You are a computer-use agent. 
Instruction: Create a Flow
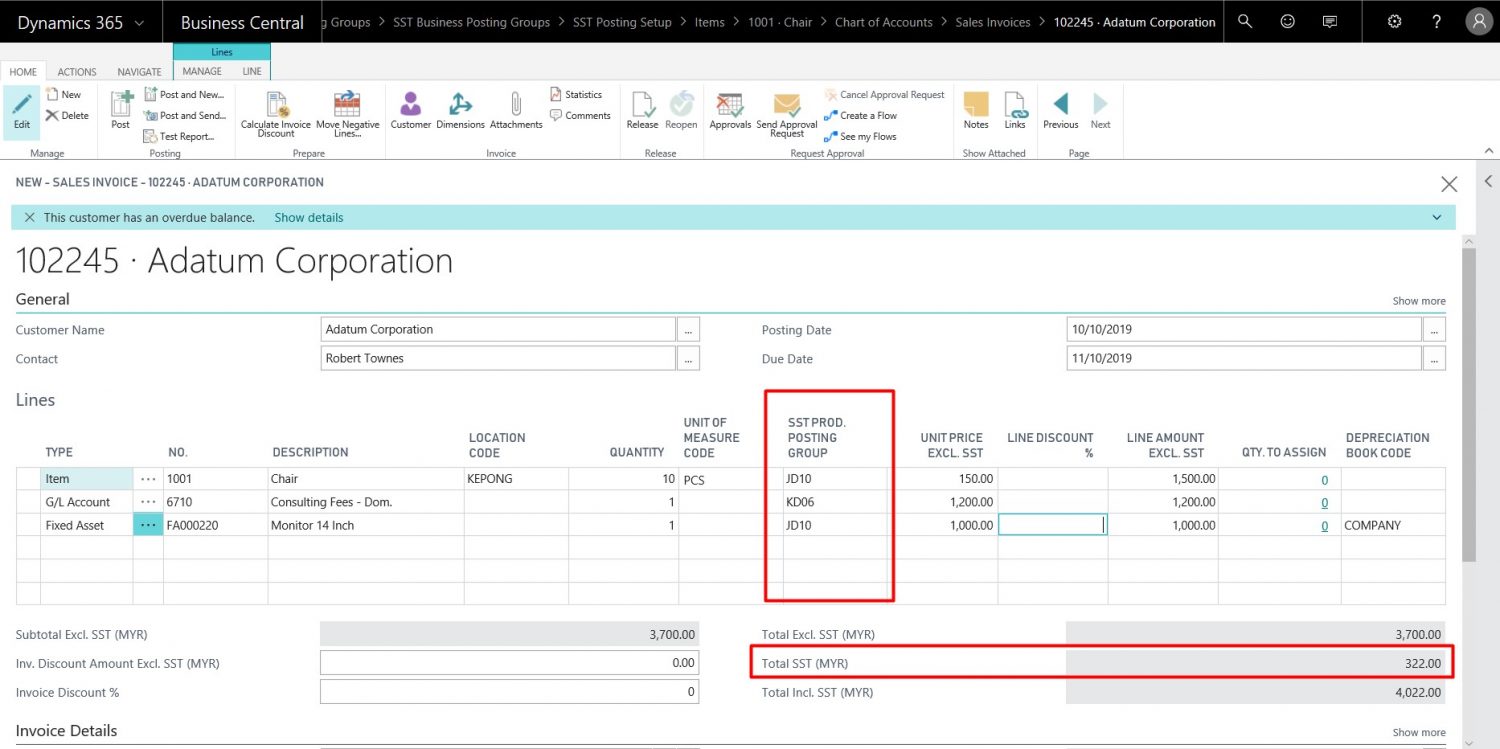[860, 116]
